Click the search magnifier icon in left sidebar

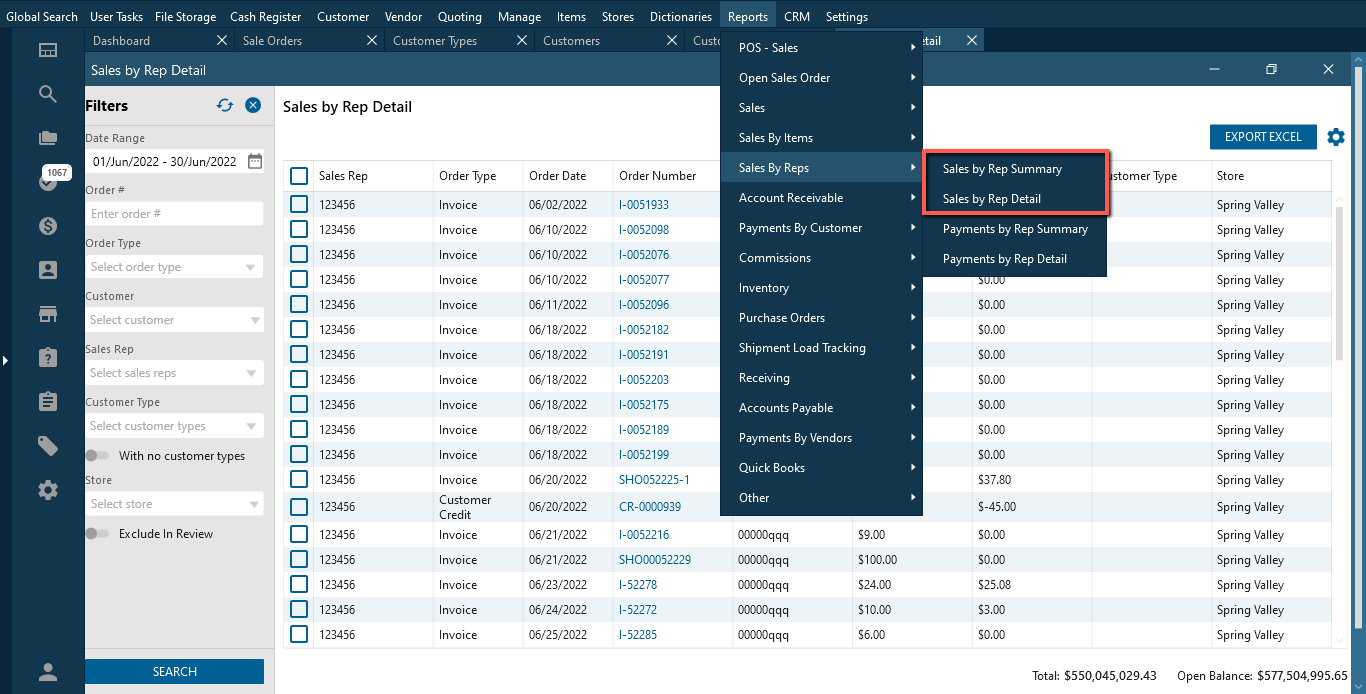coord(48,94)
